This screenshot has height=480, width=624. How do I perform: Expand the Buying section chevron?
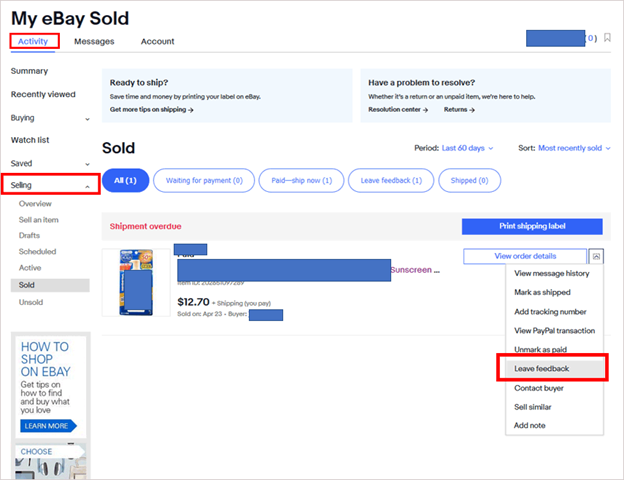pyautogui.click(x=87, y=119)
